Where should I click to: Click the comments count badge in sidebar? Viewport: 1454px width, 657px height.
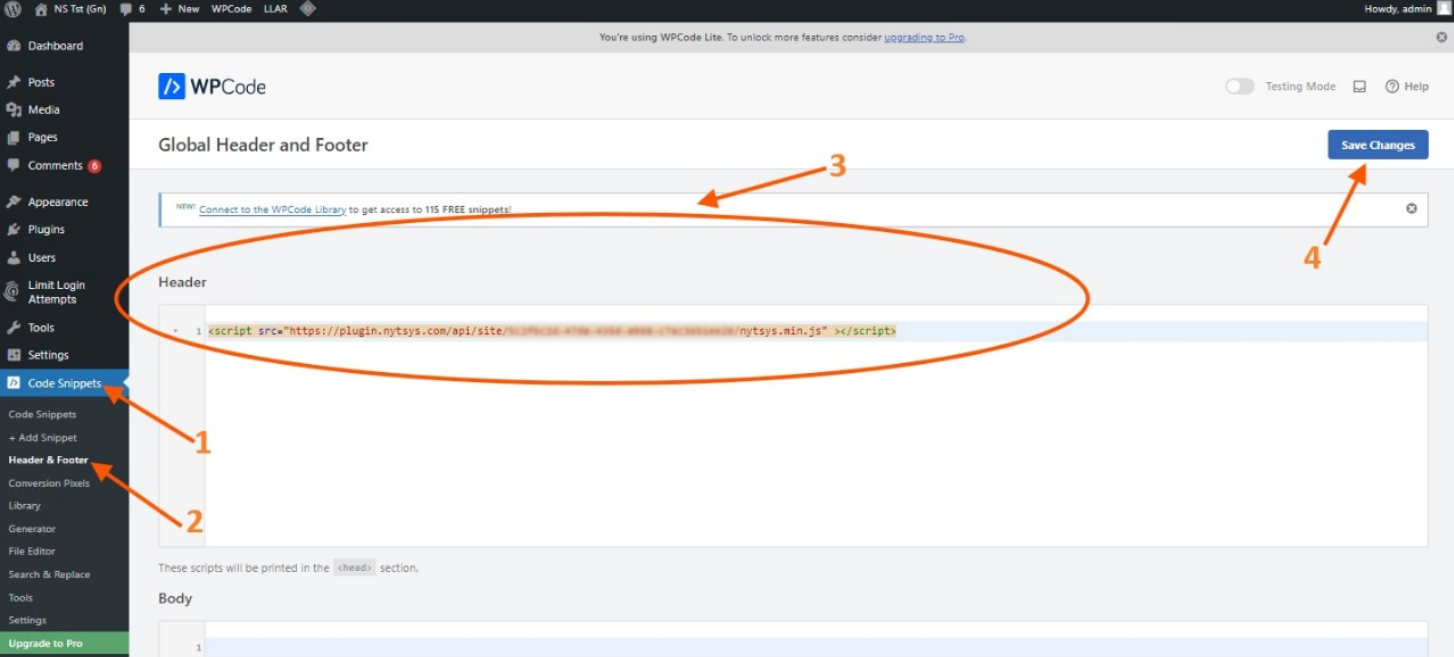click(x=94, y=166)
